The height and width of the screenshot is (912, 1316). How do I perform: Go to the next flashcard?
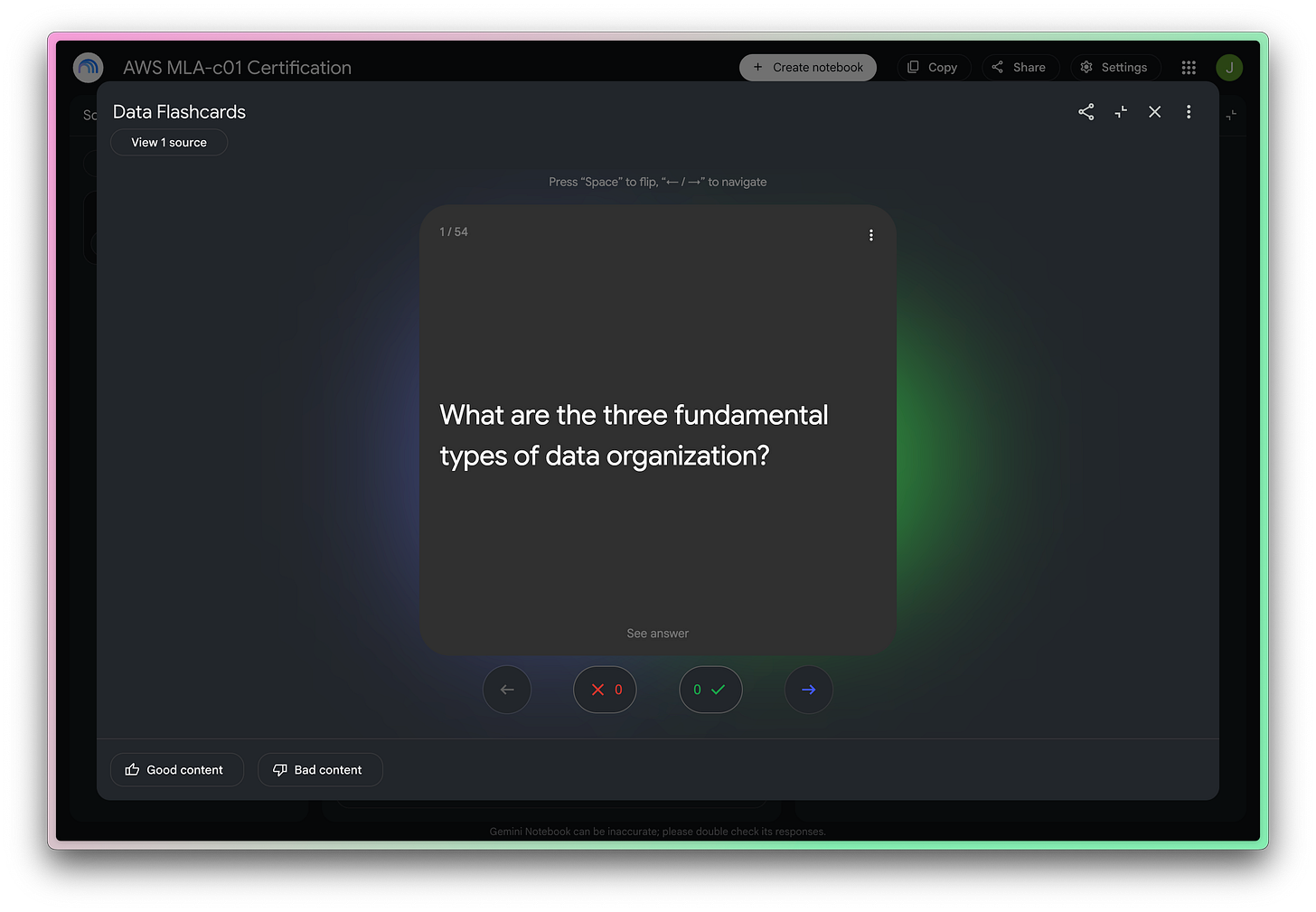click(x=808, y=690)
